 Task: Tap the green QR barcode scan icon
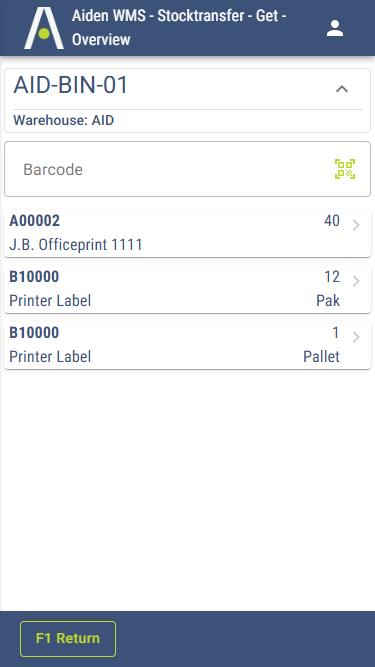(345, 169)
